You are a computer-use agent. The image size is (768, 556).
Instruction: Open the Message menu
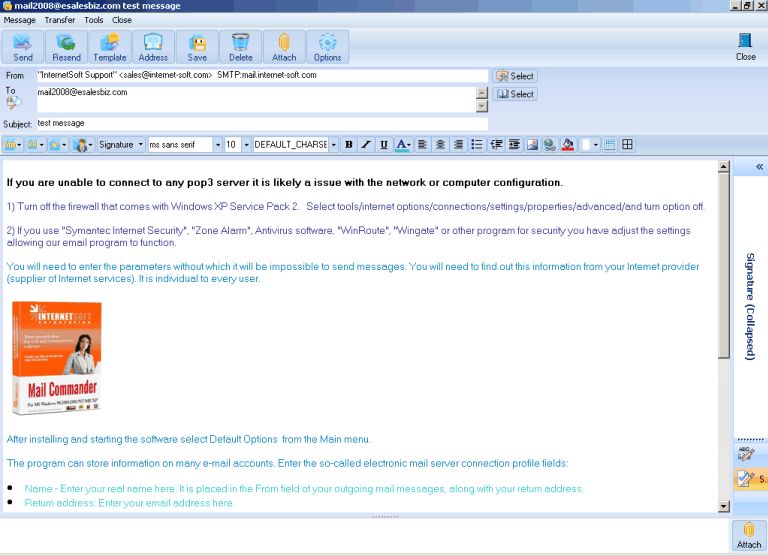pyautogui.click(x=20, y=20)
